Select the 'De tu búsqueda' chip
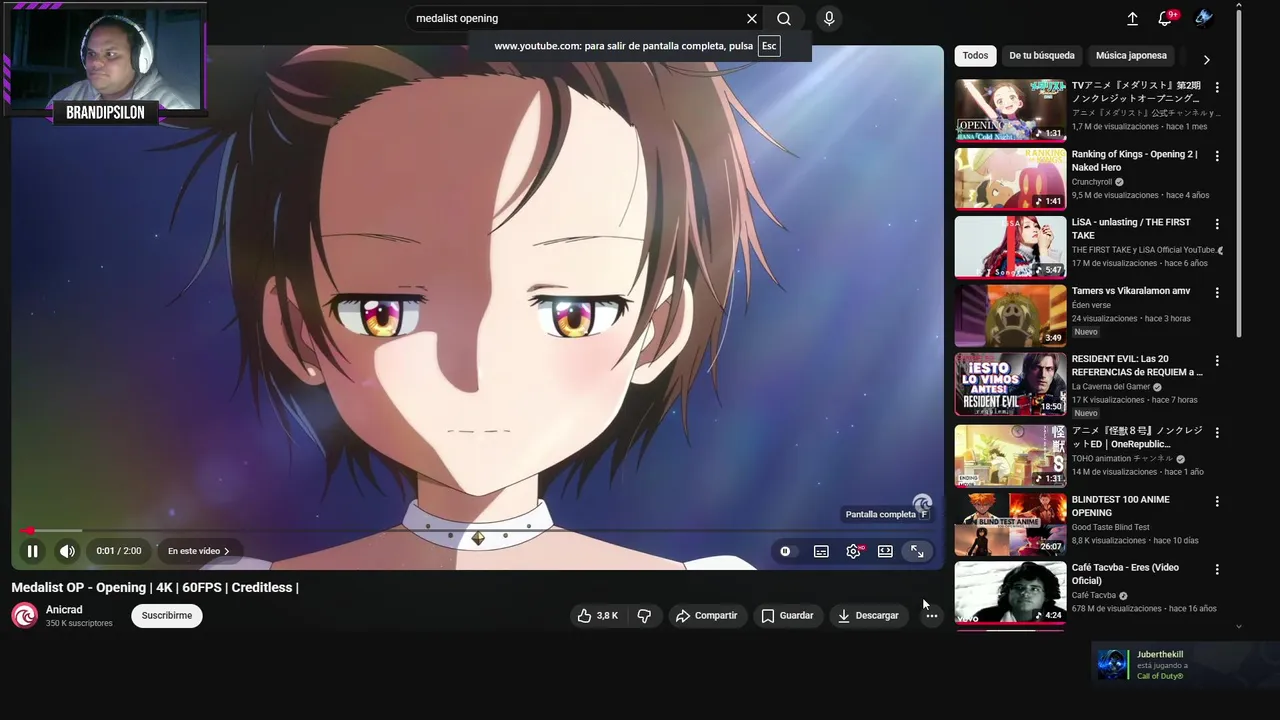1280x720 pixels. pyautogui.click(x=1042, y=56)
